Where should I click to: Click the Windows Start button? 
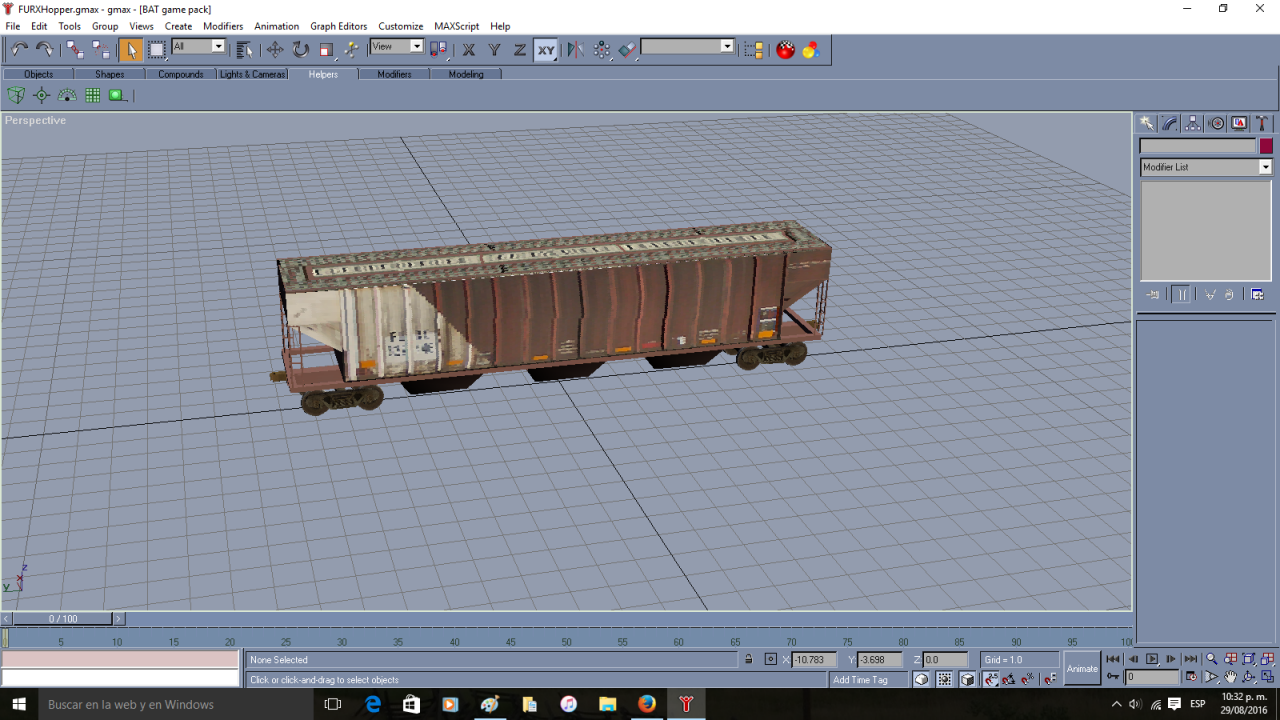coord(19,704)
